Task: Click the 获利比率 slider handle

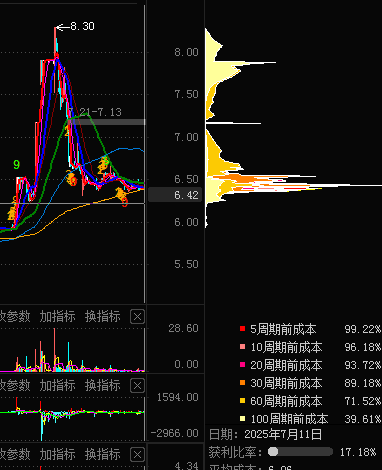Action: 273,452
